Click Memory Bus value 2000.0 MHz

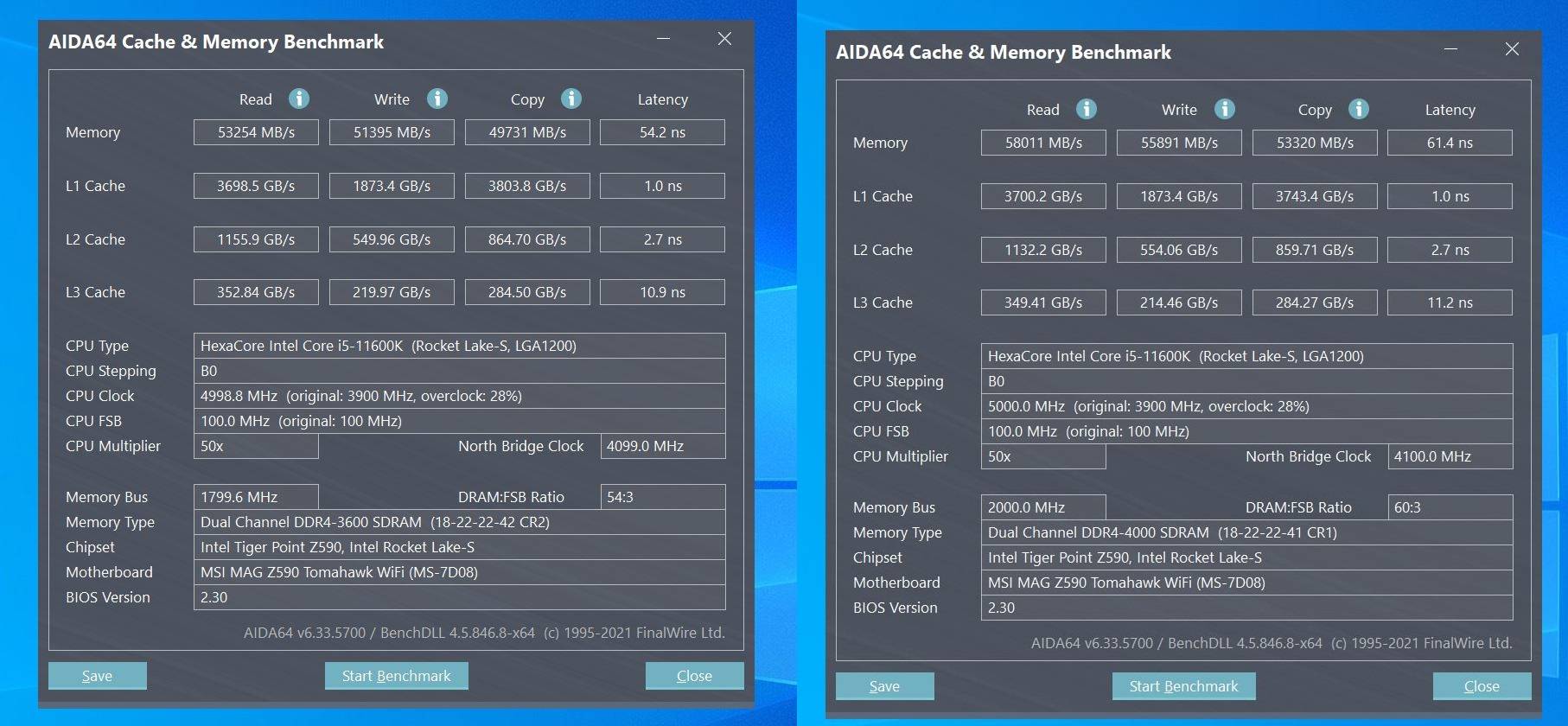coord(1043,507)
